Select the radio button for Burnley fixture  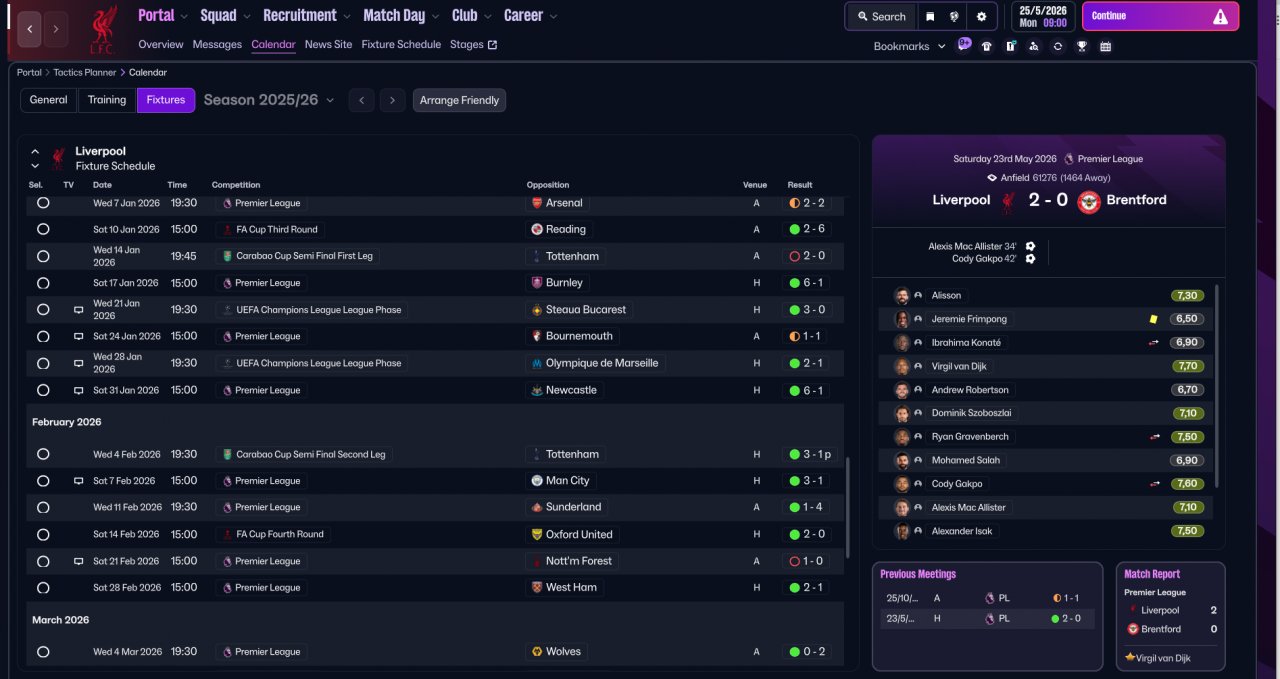pyautogui.click(x=43, y=283)
